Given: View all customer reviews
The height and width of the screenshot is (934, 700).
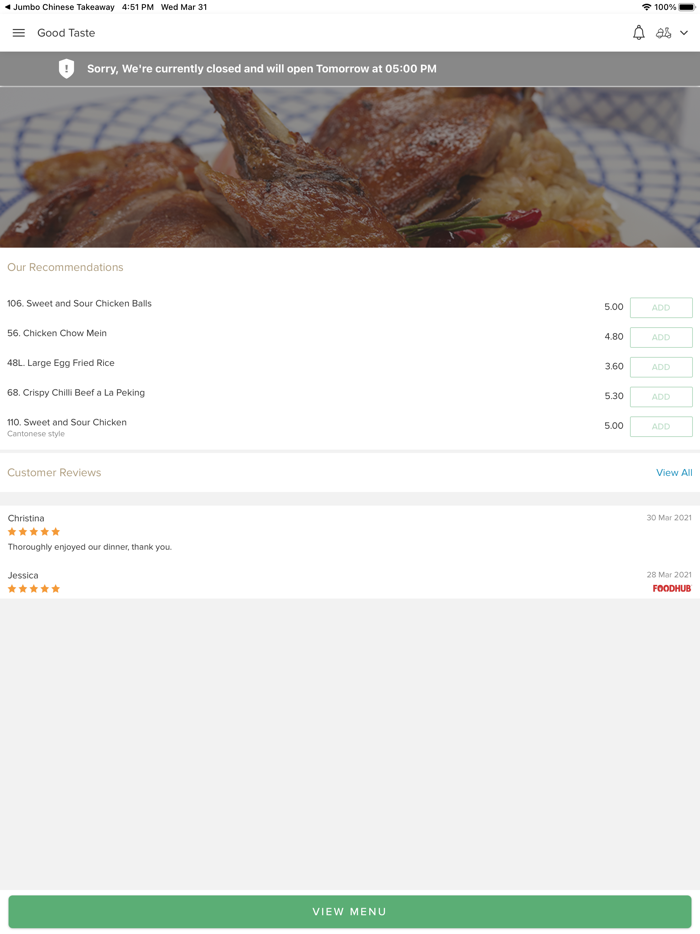Looking at the screenshot, I should pyautogui.click(x=674, y=473).
